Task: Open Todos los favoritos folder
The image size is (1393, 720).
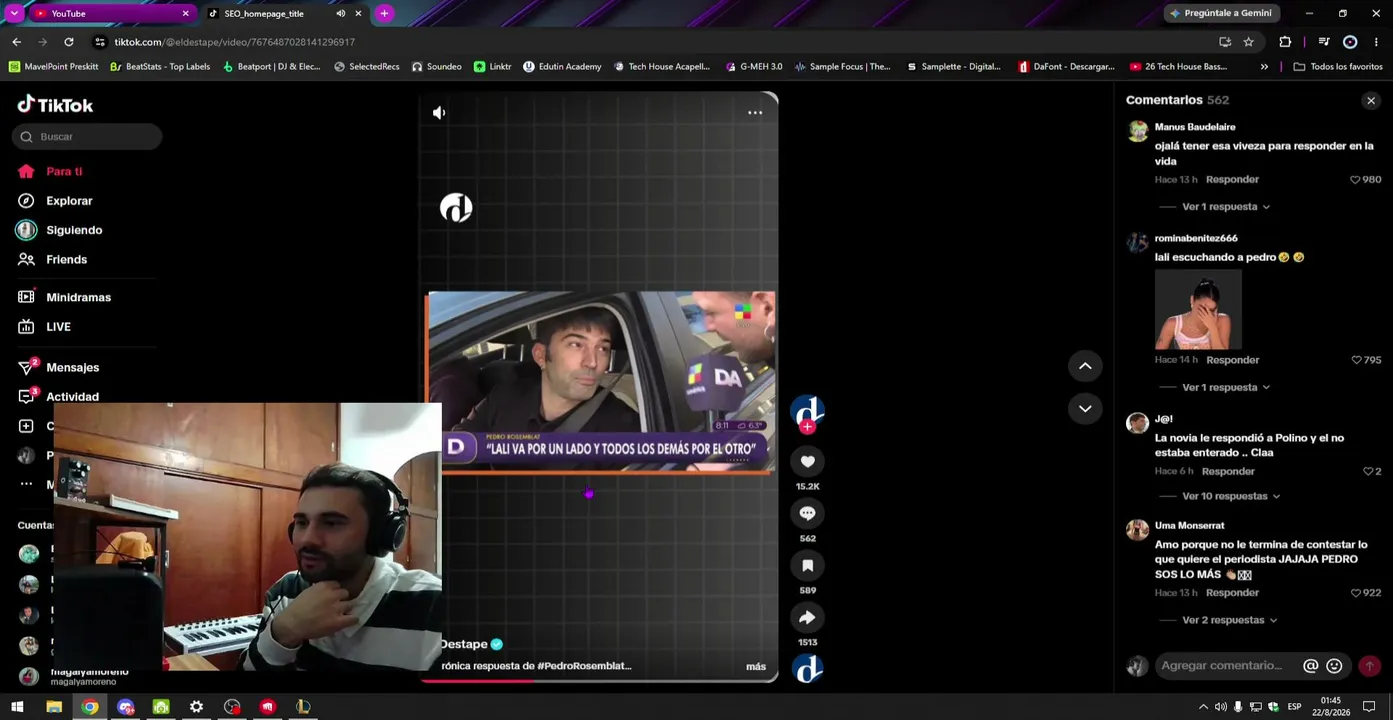Action: (x=1338, y=67)
